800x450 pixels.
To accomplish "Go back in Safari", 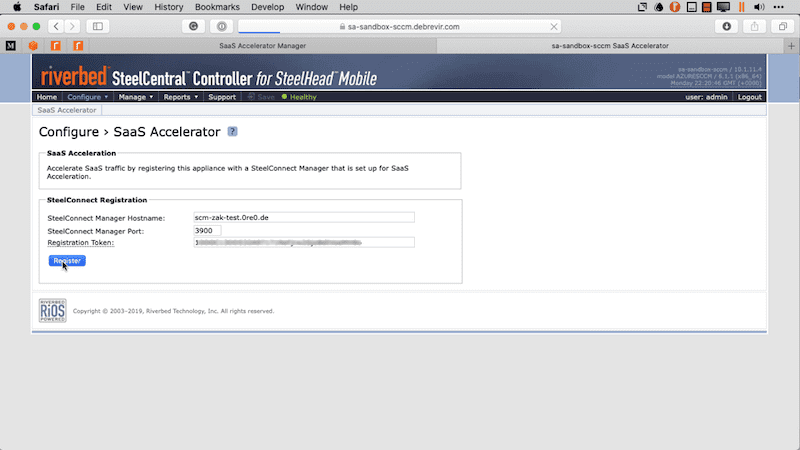I will (56, 27).
